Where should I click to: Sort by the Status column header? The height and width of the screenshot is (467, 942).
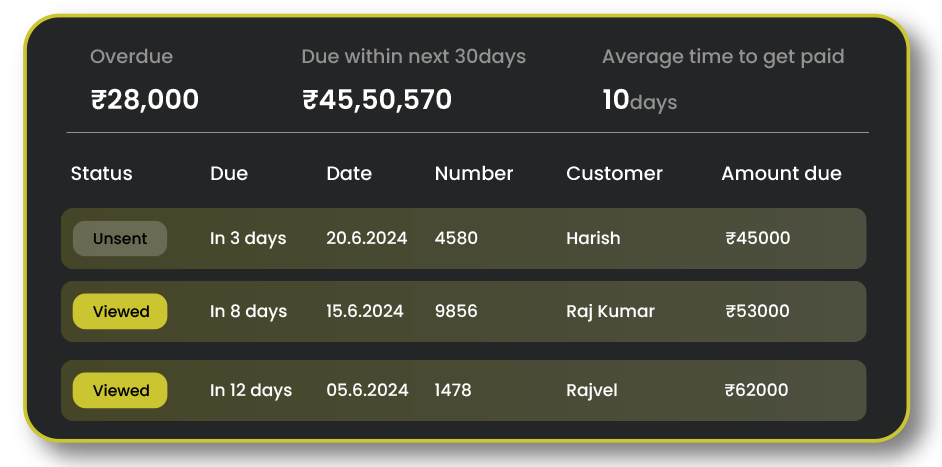pyautogui.click(x=101, y=174)
